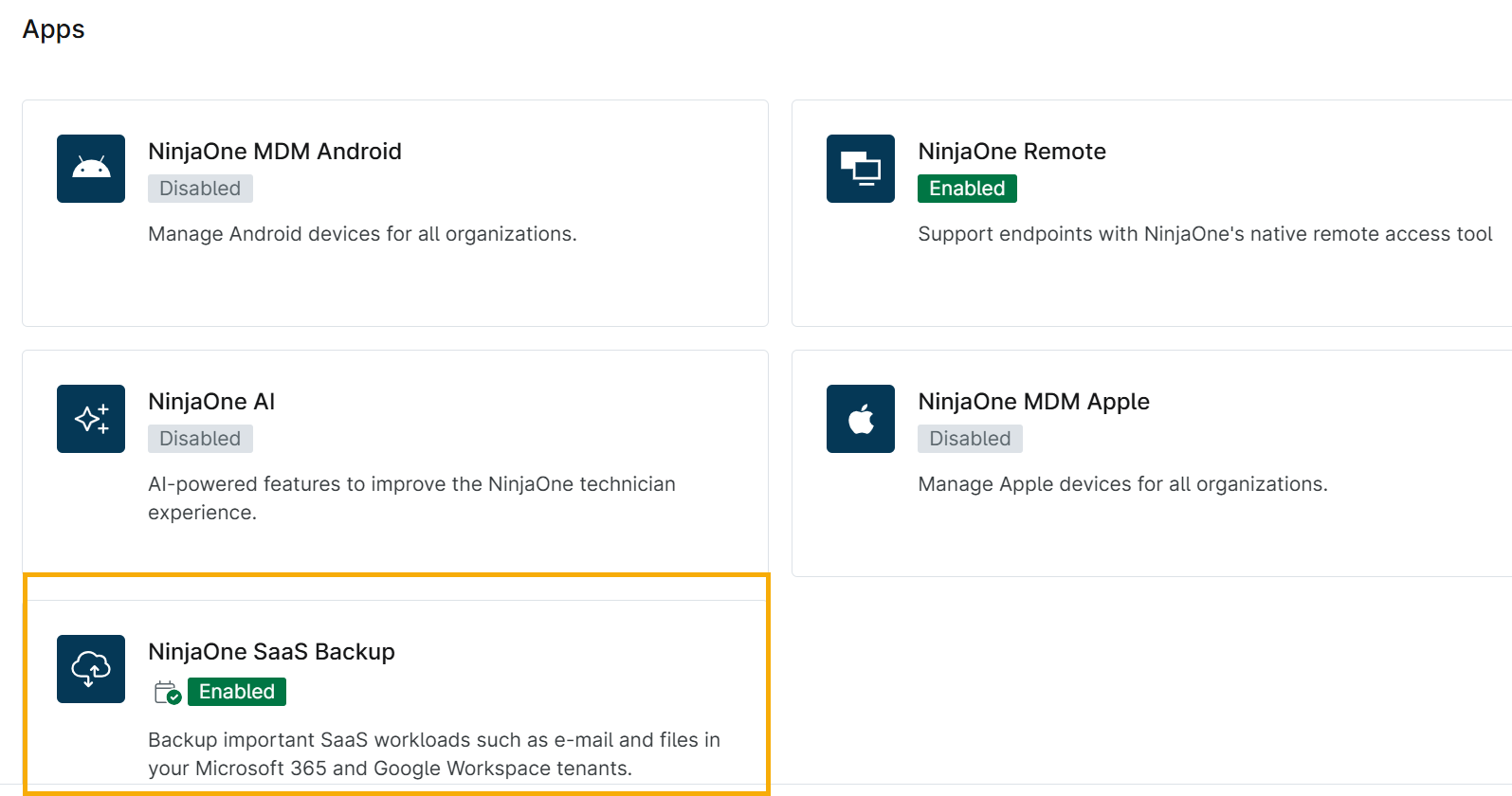1512x796 pixels.
Task: Click the NinjaOne Remote monitors icon
Action: point(860,169)
